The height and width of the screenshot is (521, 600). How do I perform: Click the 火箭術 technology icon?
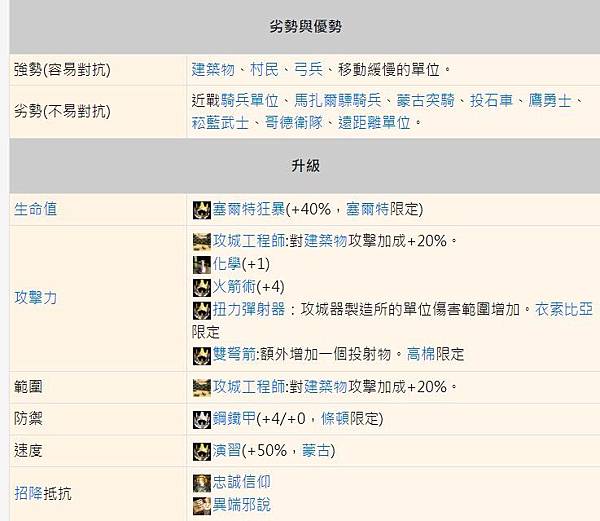click(x=201, y=287)
